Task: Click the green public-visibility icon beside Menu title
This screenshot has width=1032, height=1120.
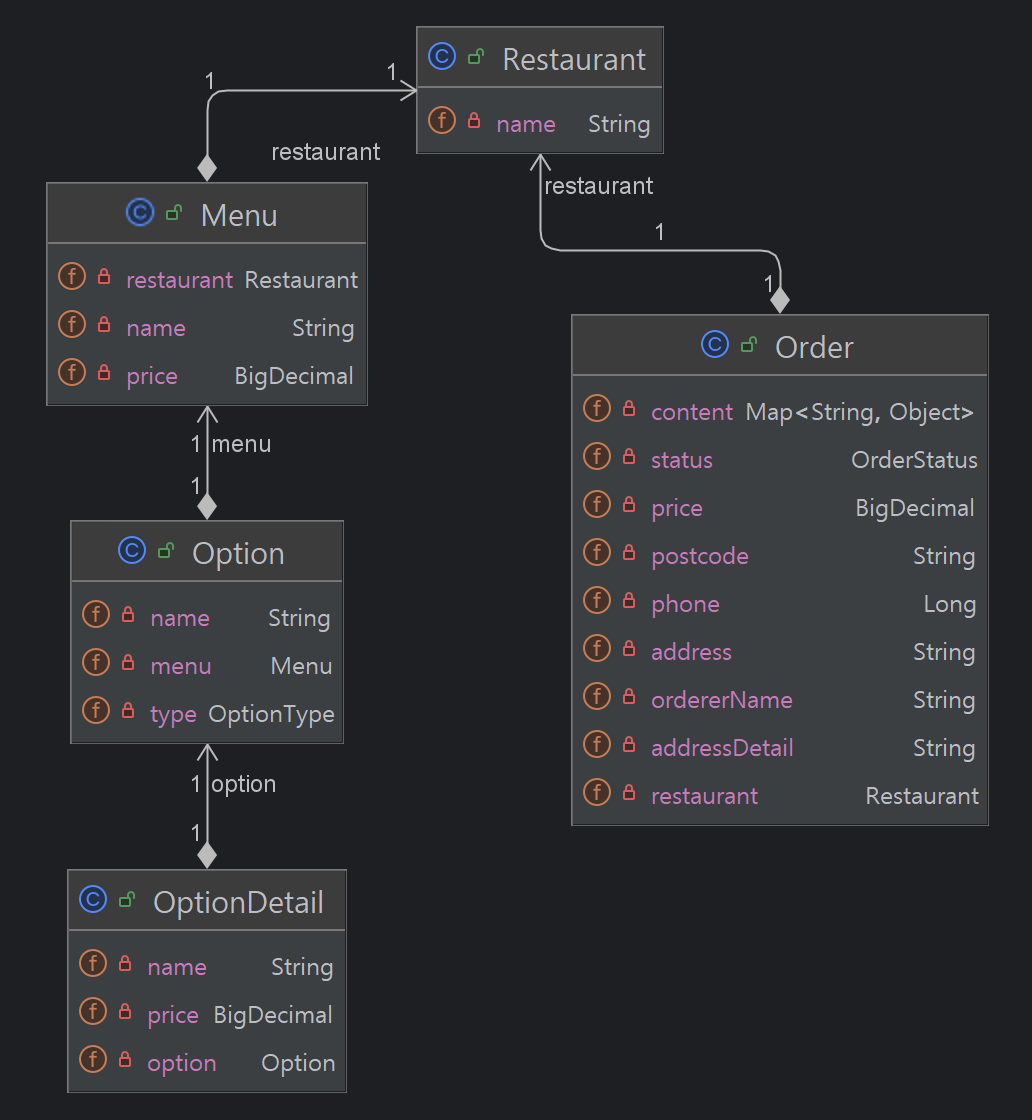Action: (174, 212)
